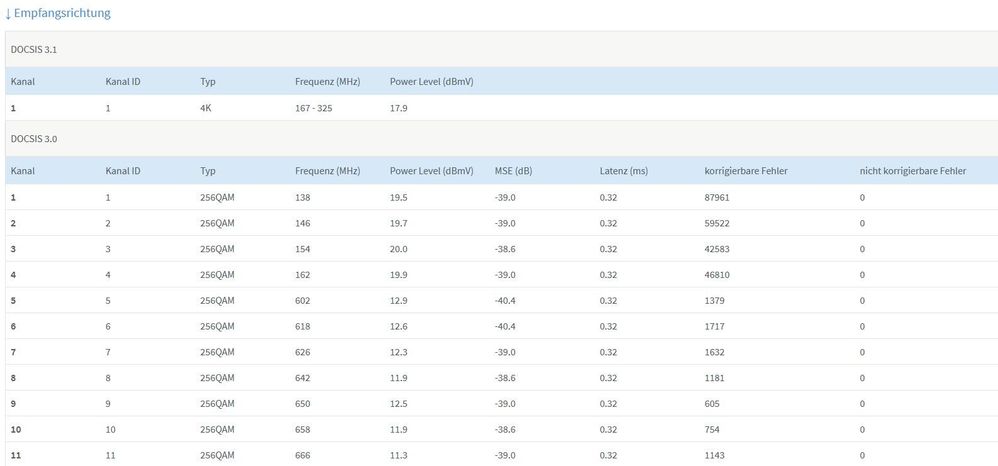The width and height of the screenshot is (998, 466).
Task: Click the korrigierbare Fehler column header
Action: [746, 171]
